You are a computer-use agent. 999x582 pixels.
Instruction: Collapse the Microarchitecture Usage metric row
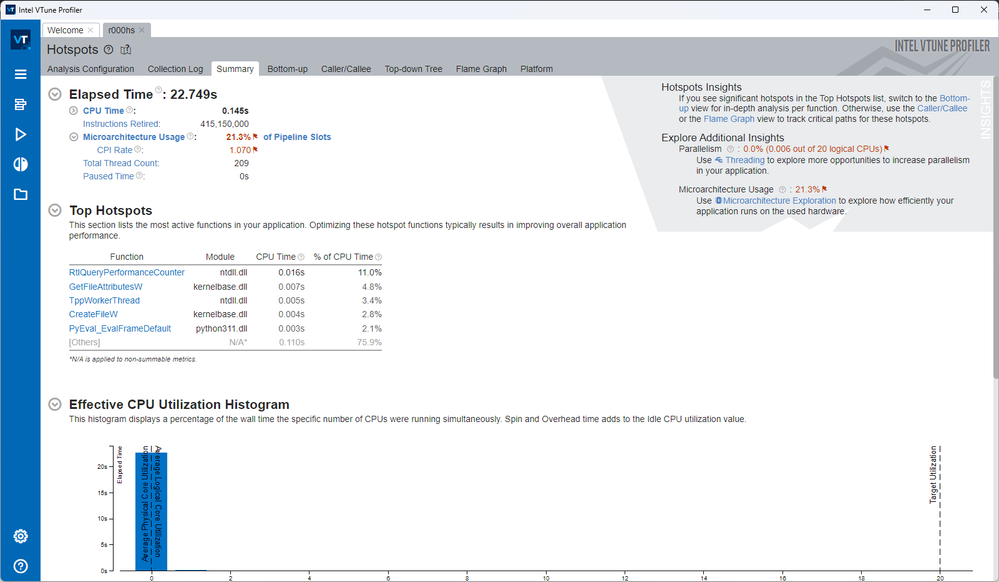click(73, 137)
